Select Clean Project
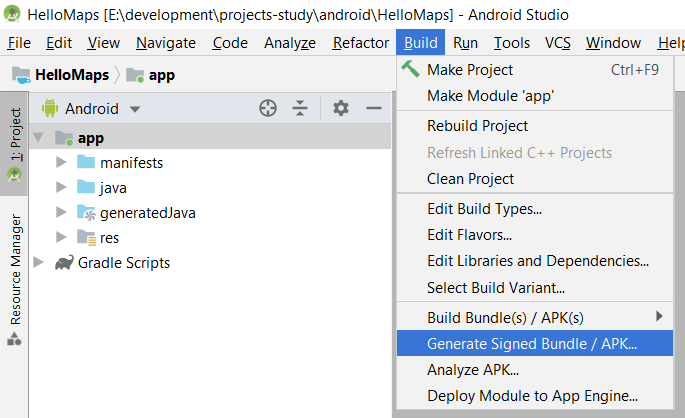The width and height of the screenshot is (685, 418). pos(535,179)
